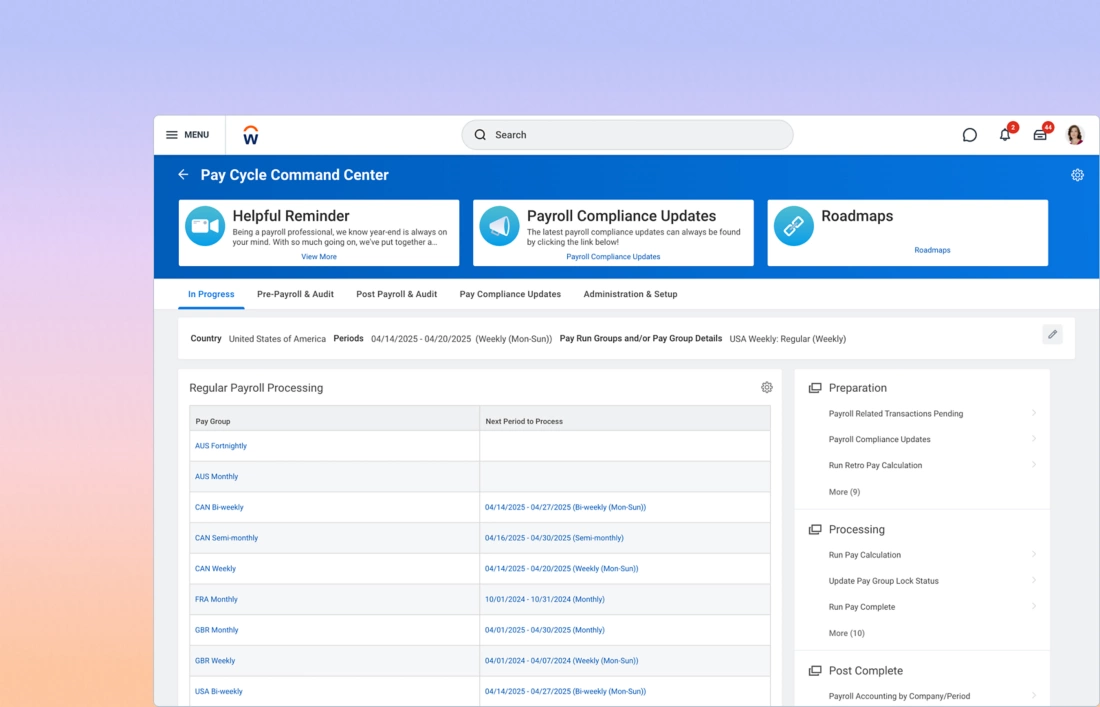The image size is (1100, 707).
Task: Switch to the Pre-Payroll & Audit tab
Action: pyautogui.click(x=295, y=294)
